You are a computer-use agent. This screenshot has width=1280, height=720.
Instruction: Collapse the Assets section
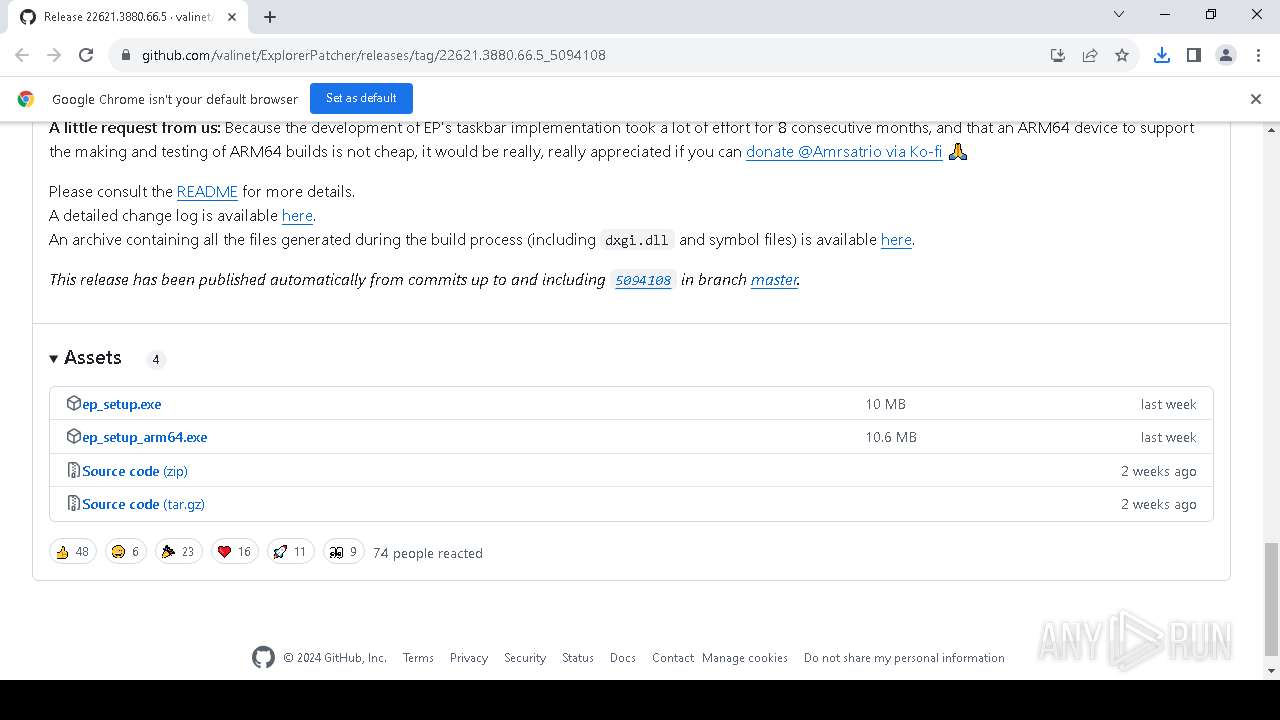85,358
